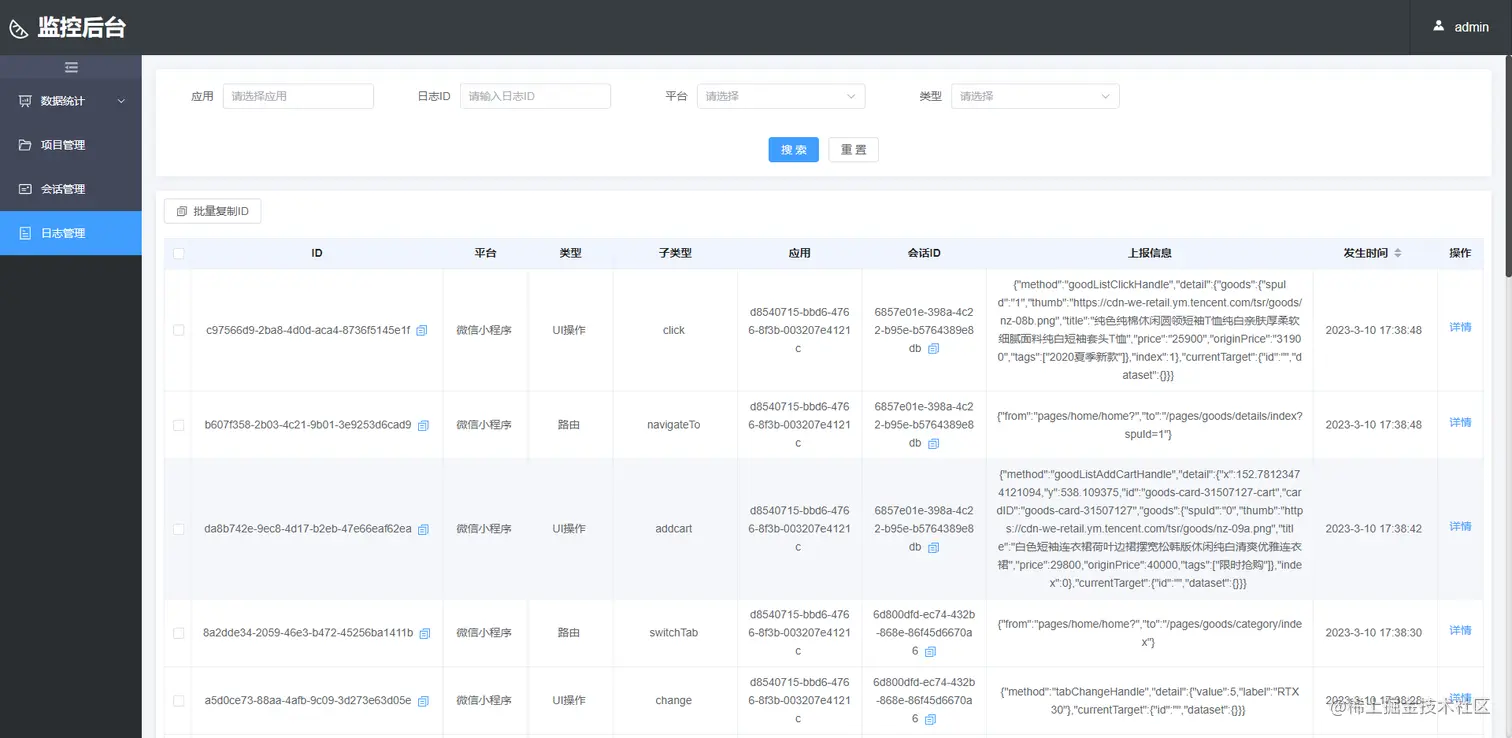Click the 搜索 button
Viewport: 1512px width, 738px height.
(x=794, y=150)
